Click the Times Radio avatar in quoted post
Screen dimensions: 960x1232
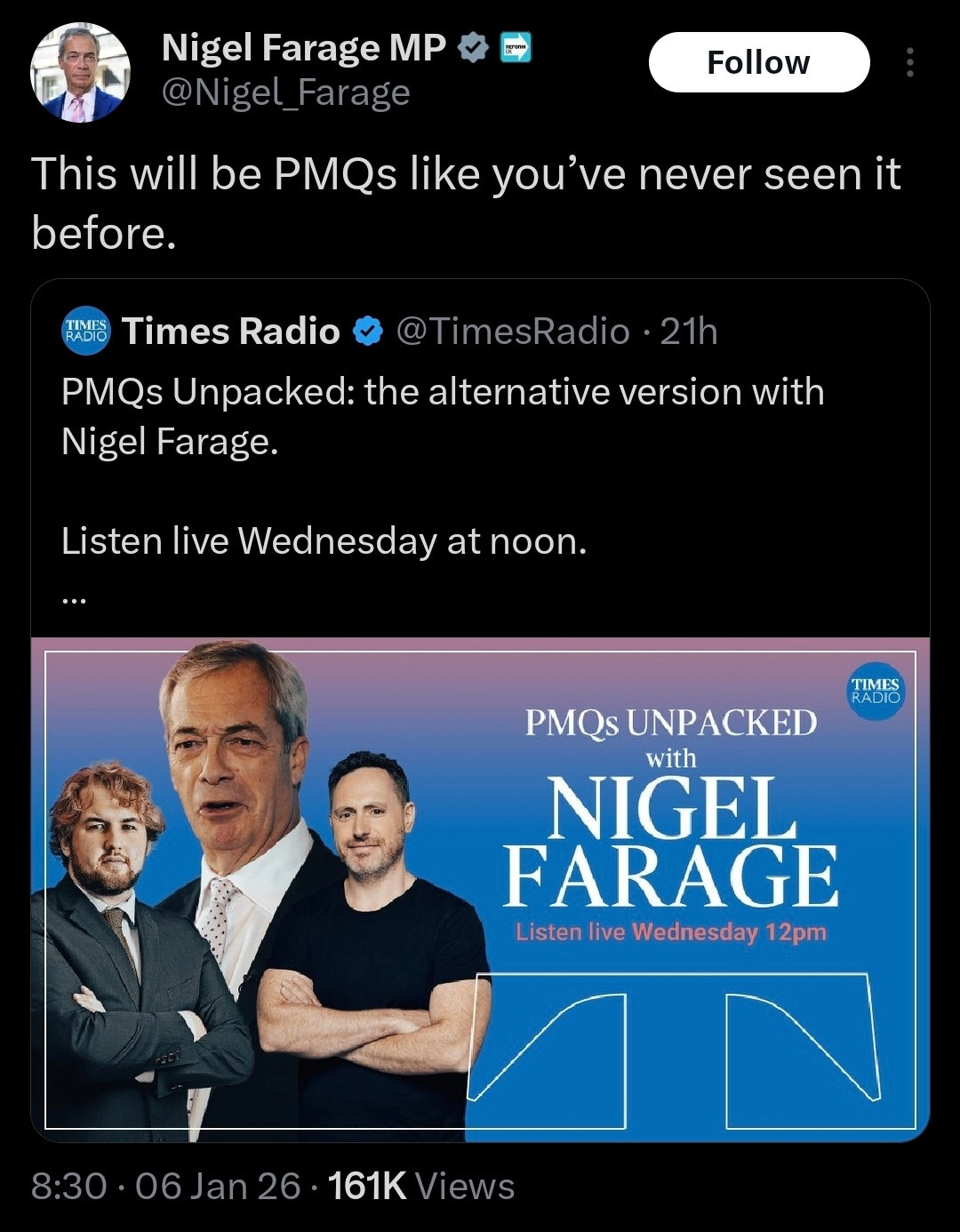click(85, 332)
